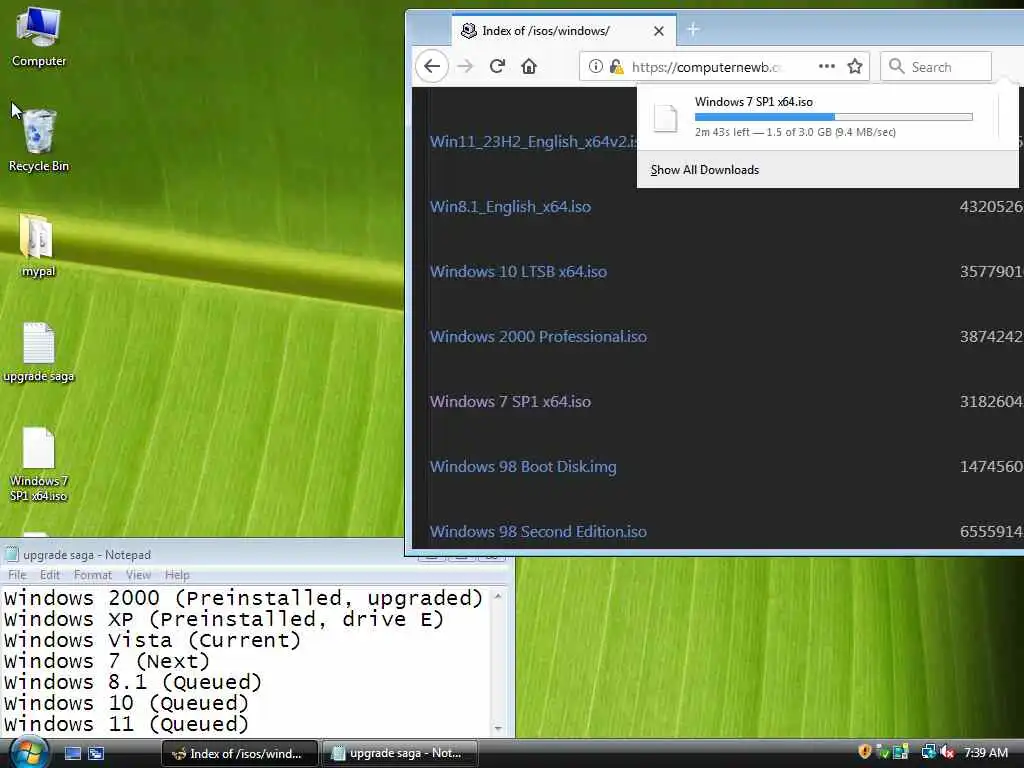Click the download progress bar
Screen dimensions: 1024x768
(833, 117)
